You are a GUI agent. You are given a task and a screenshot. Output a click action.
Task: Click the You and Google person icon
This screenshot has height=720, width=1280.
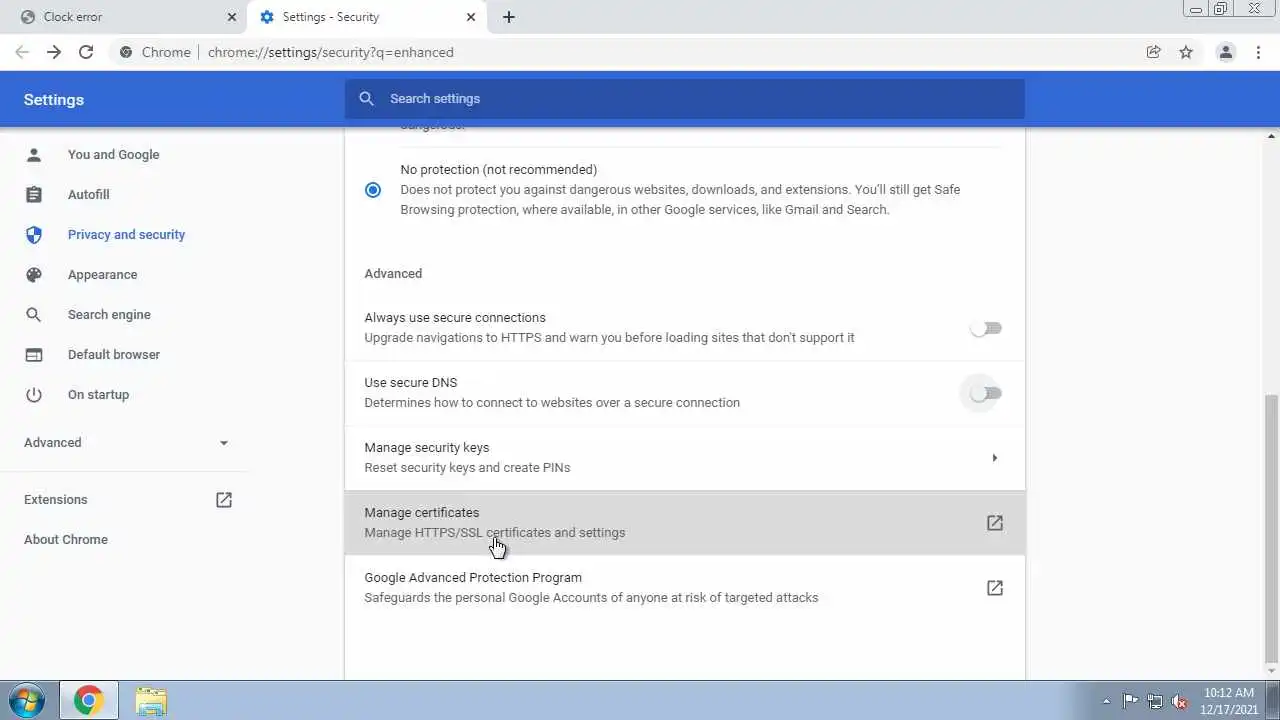[x=34, y=154]
